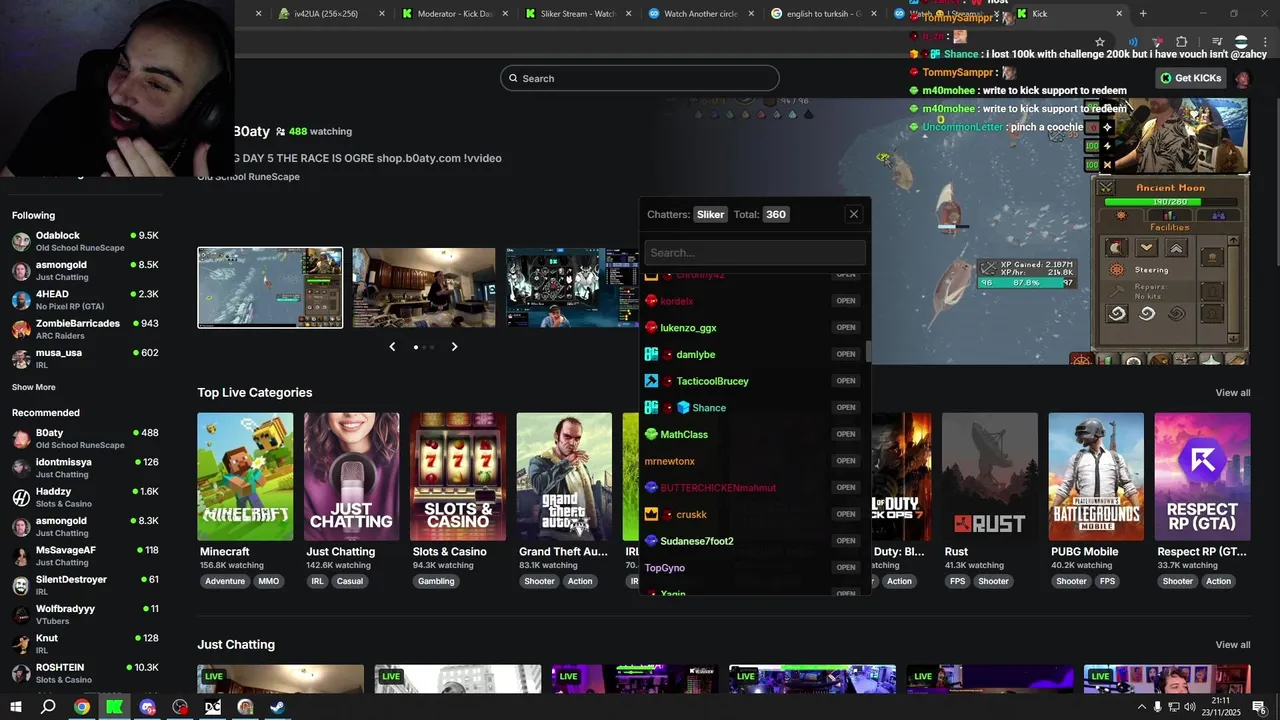Expand Following list with Show More
Image resolution: width=1280 pixels, height=720 pixels.
[34, 387]
